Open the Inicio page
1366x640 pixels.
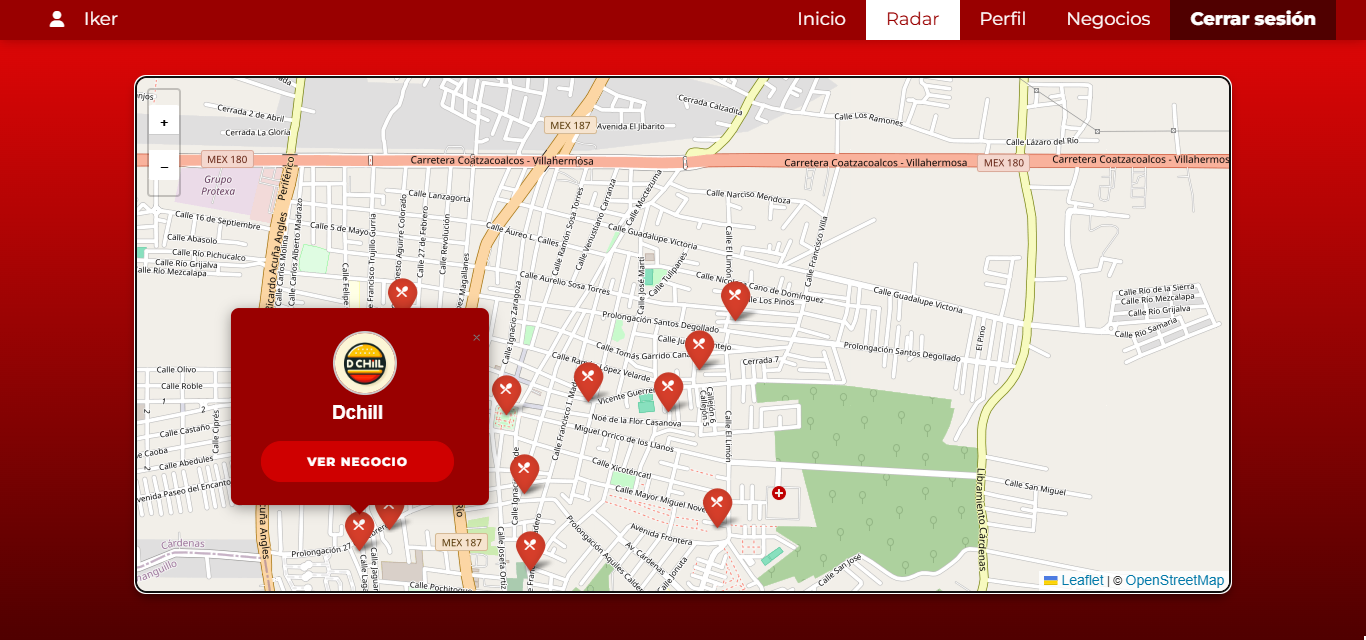click(x=821, y=19)
